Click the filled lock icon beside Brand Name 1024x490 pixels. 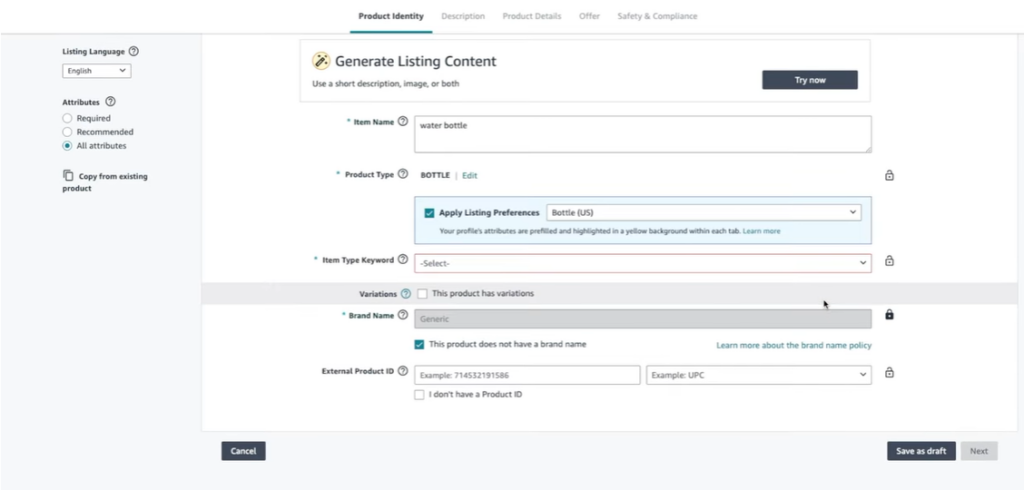pos(889,314)
